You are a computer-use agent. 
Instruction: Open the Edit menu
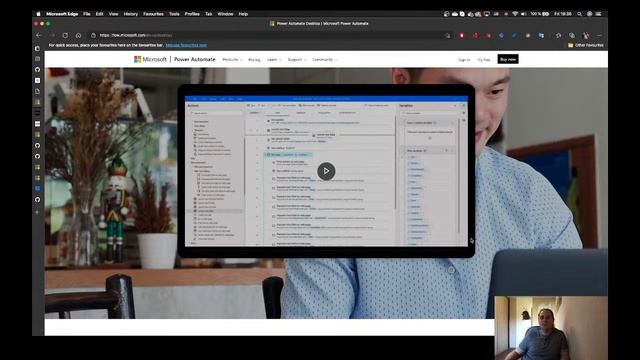coord(99,14)
